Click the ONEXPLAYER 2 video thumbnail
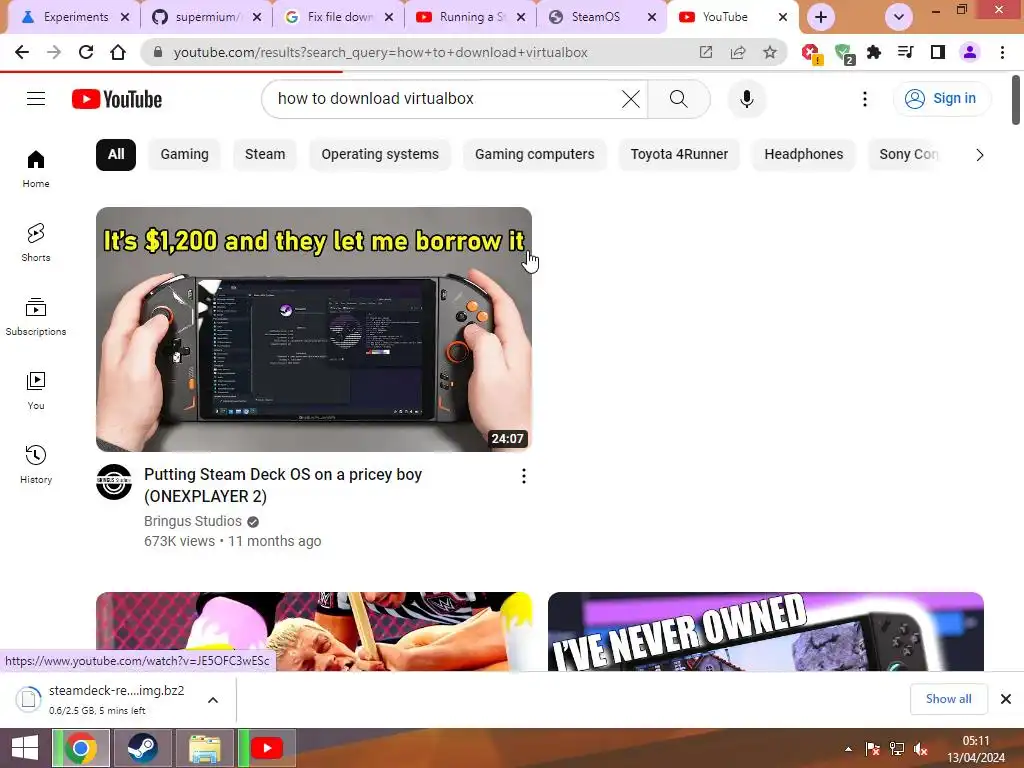Viewport: 1024px width, 768px height. [313, 329]
